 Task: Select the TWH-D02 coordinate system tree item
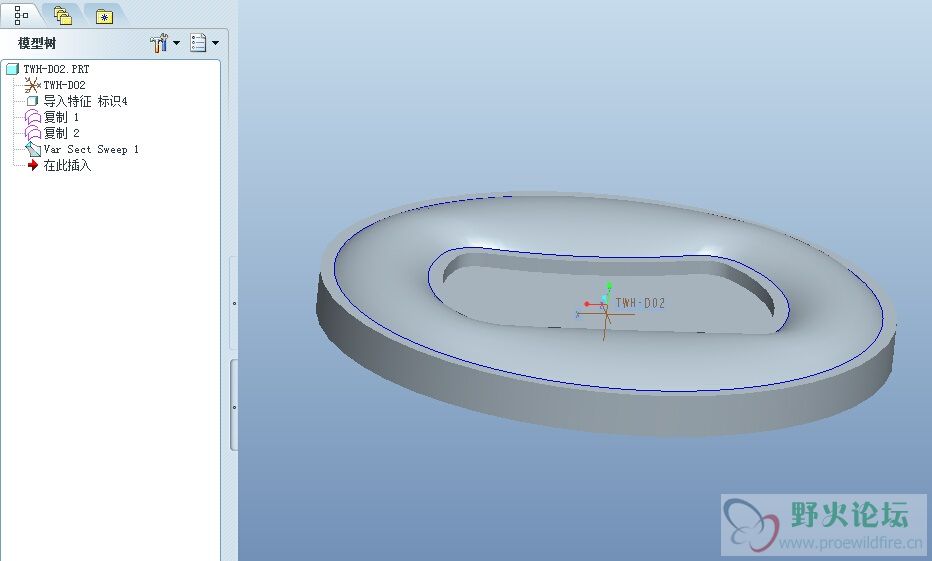[55, 85]
